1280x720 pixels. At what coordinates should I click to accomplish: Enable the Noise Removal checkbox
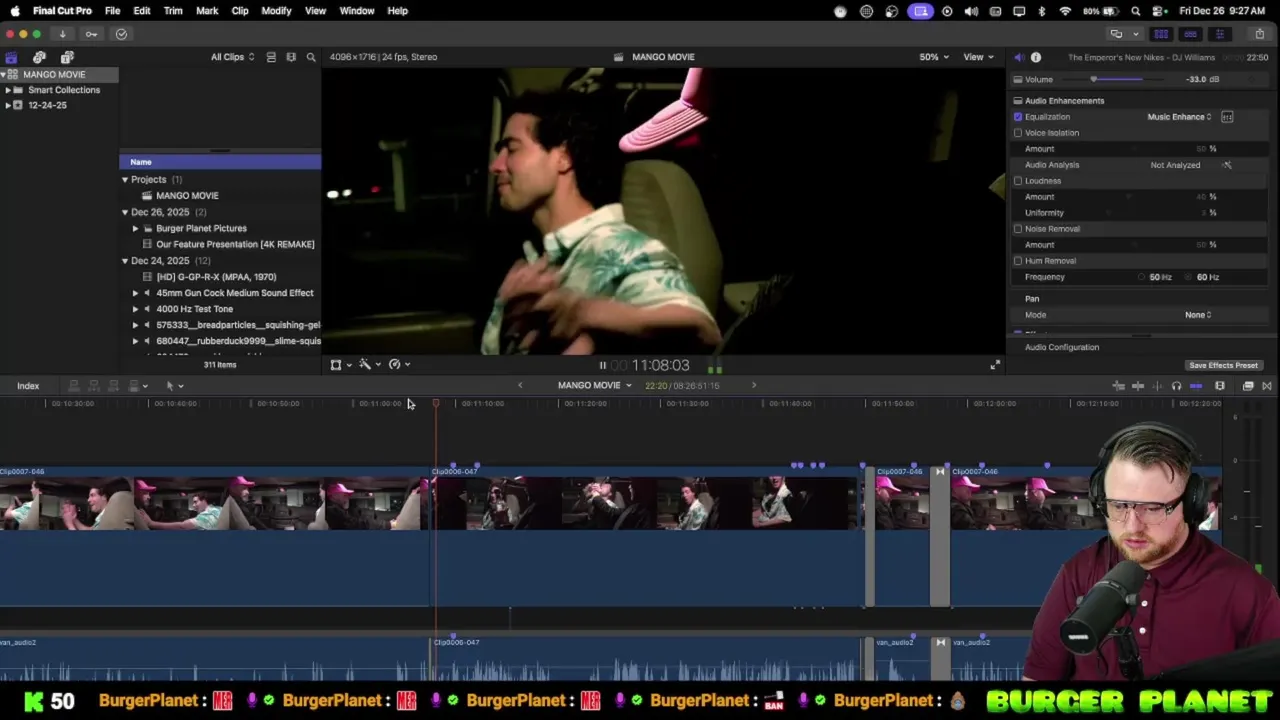(1018, 229)
